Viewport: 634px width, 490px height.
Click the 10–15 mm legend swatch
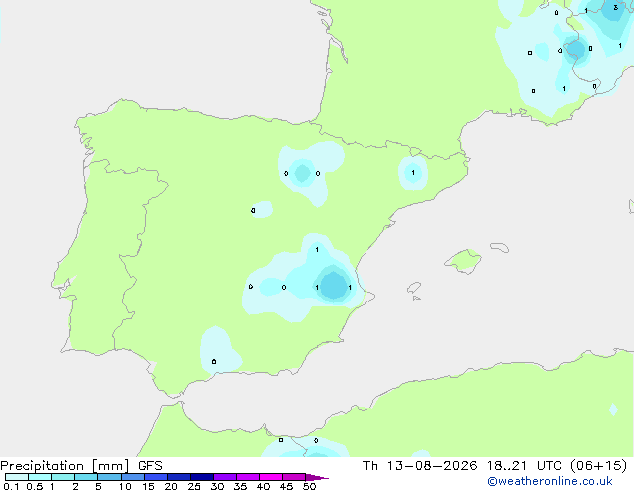(133, 477)
